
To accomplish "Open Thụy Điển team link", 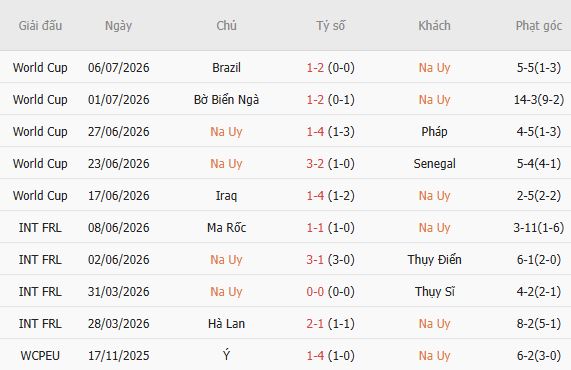I will coord(434,260).
